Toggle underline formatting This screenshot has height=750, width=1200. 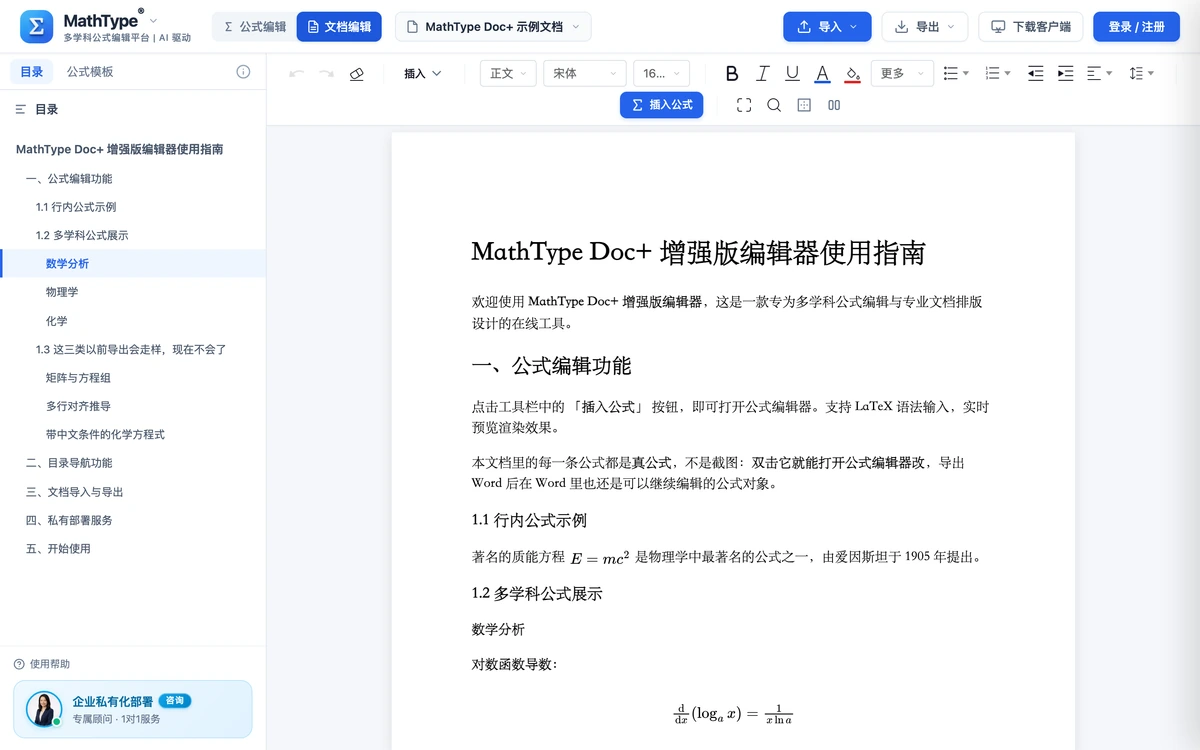point(792,74)
